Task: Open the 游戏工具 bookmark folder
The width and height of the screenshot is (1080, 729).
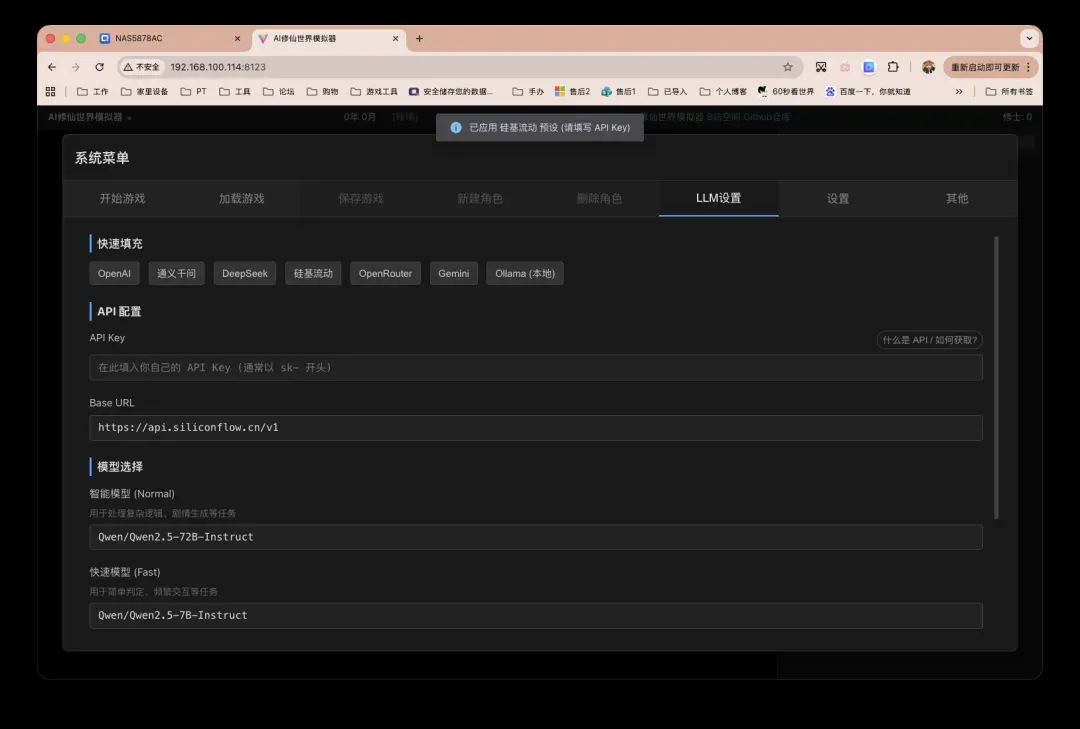Action: 374,91
